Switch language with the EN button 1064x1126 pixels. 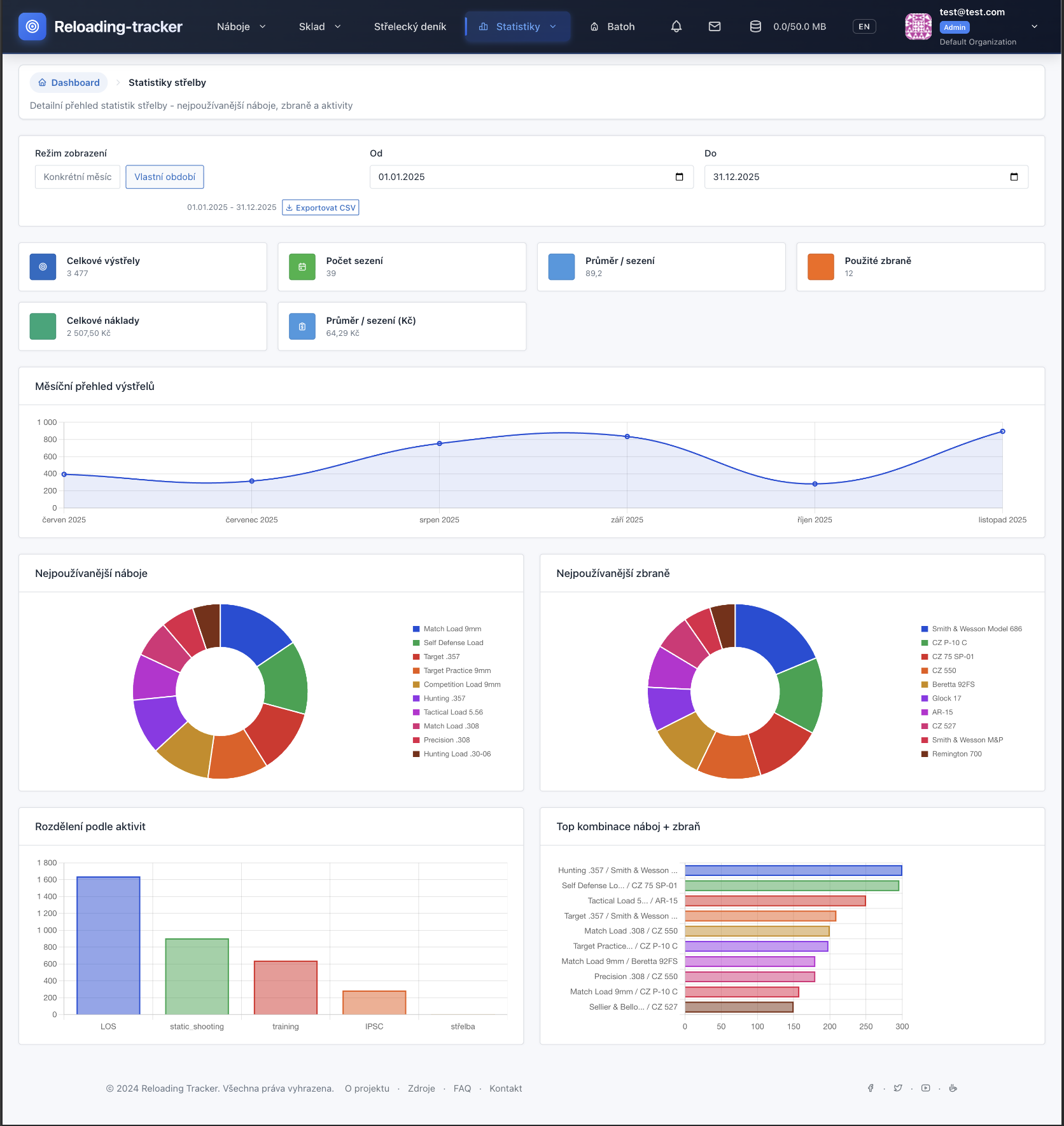864,27
